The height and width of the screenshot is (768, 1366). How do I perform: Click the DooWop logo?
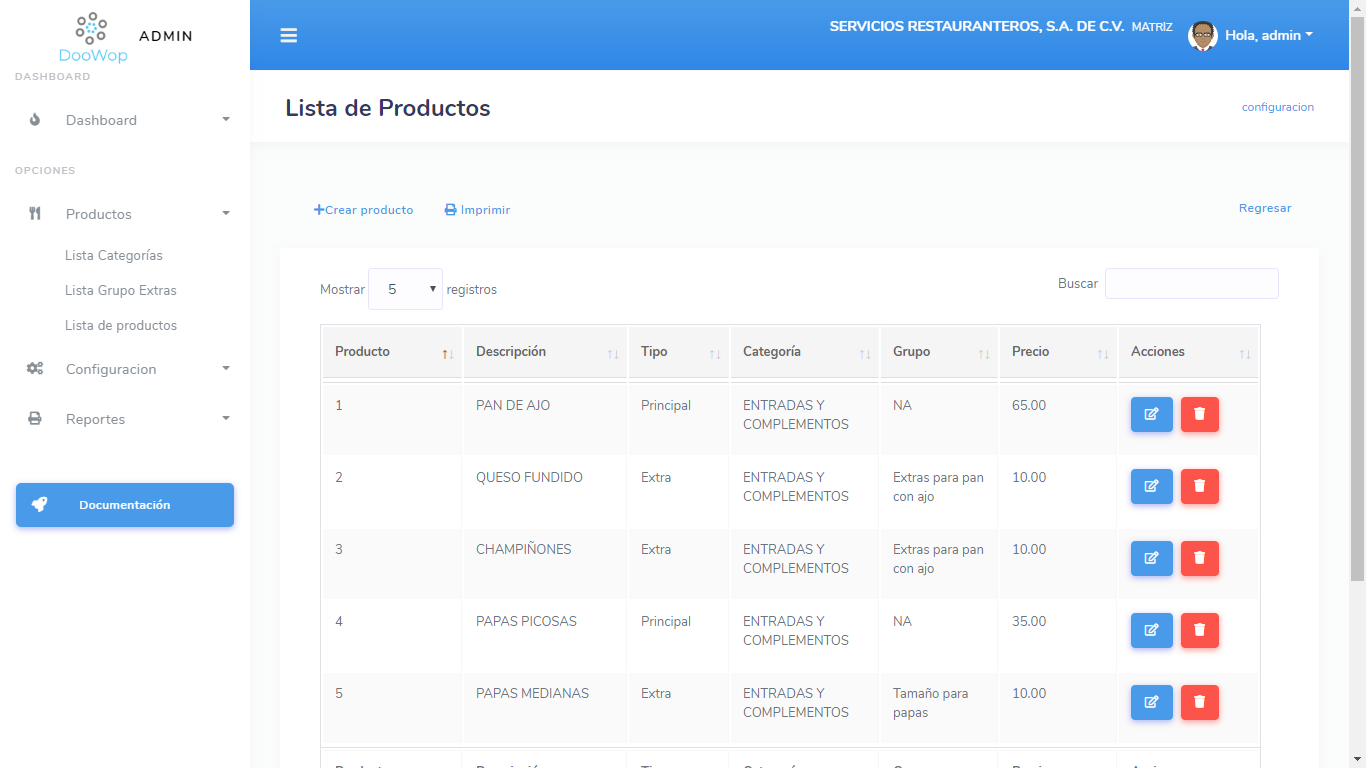tap(92, 35)
